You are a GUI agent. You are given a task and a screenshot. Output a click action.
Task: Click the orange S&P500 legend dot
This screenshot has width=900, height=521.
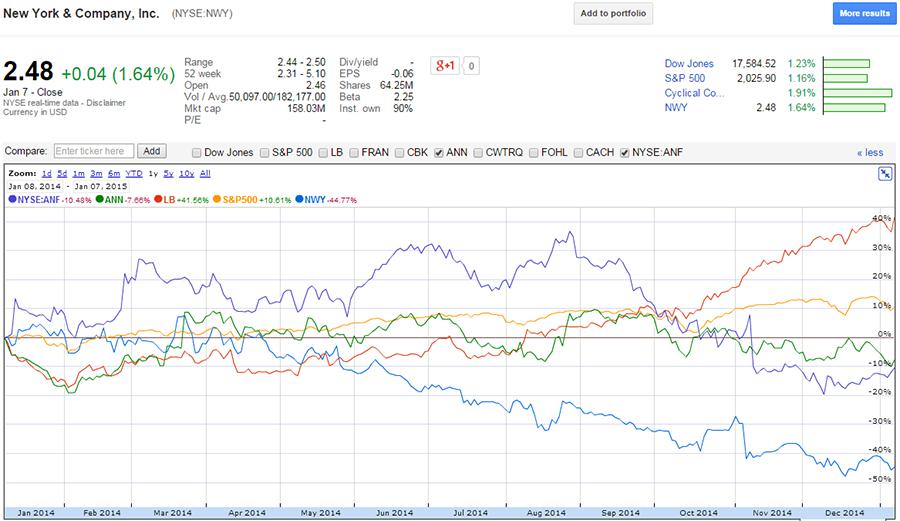[217, 199]
